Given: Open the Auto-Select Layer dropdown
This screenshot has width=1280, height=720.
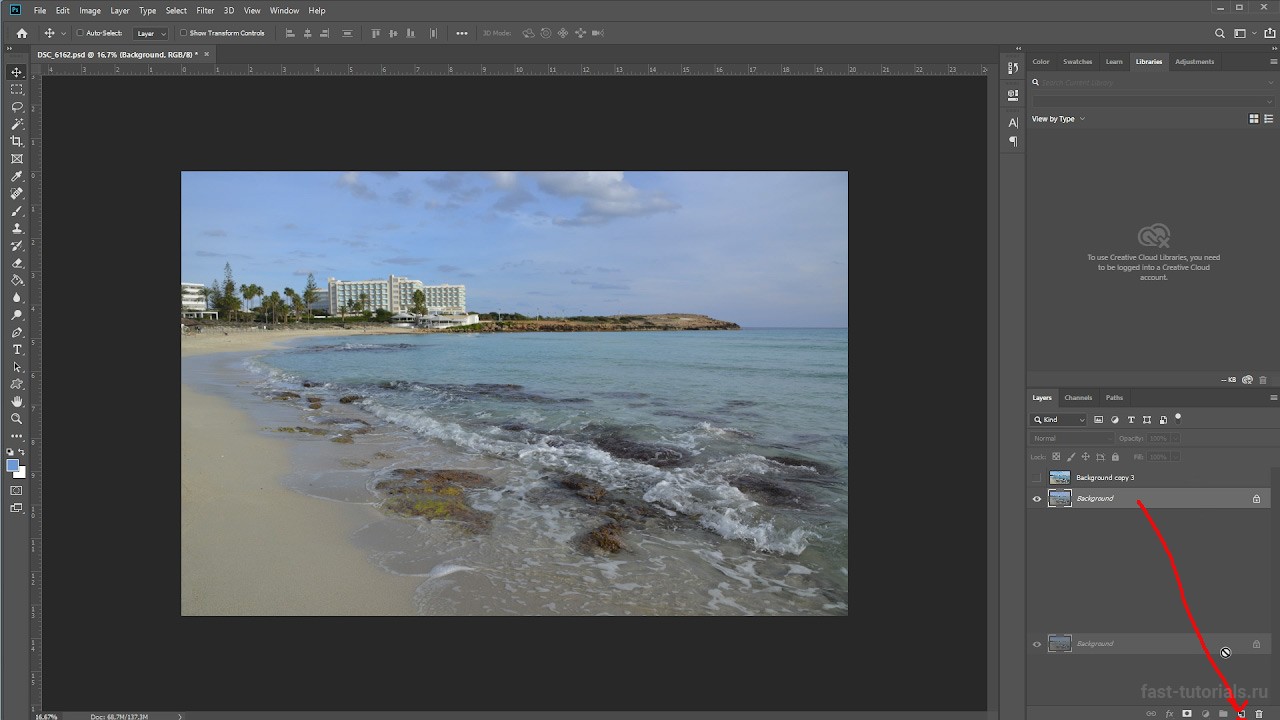Looking at the screenshot, I should 151,33.
